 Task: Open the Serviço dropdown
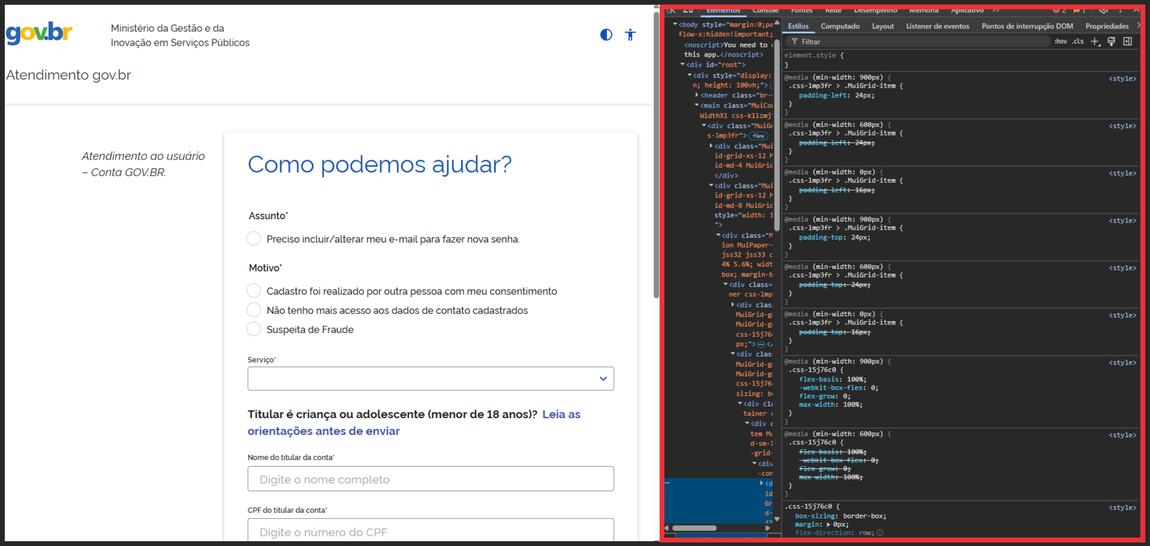point(430,379)
